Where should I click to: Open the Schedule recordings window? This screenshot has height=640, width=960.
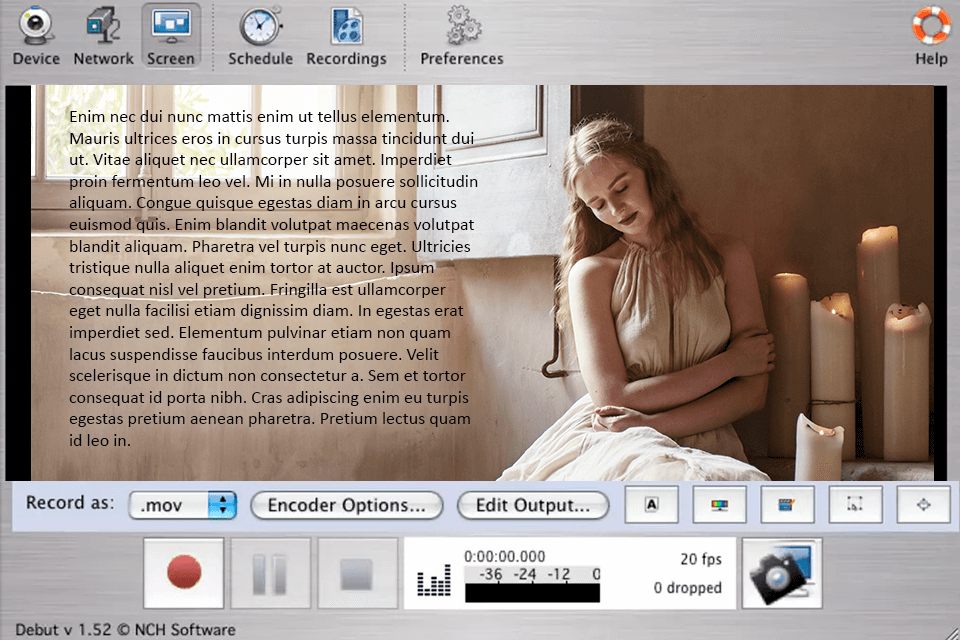(x=260, y=37)
